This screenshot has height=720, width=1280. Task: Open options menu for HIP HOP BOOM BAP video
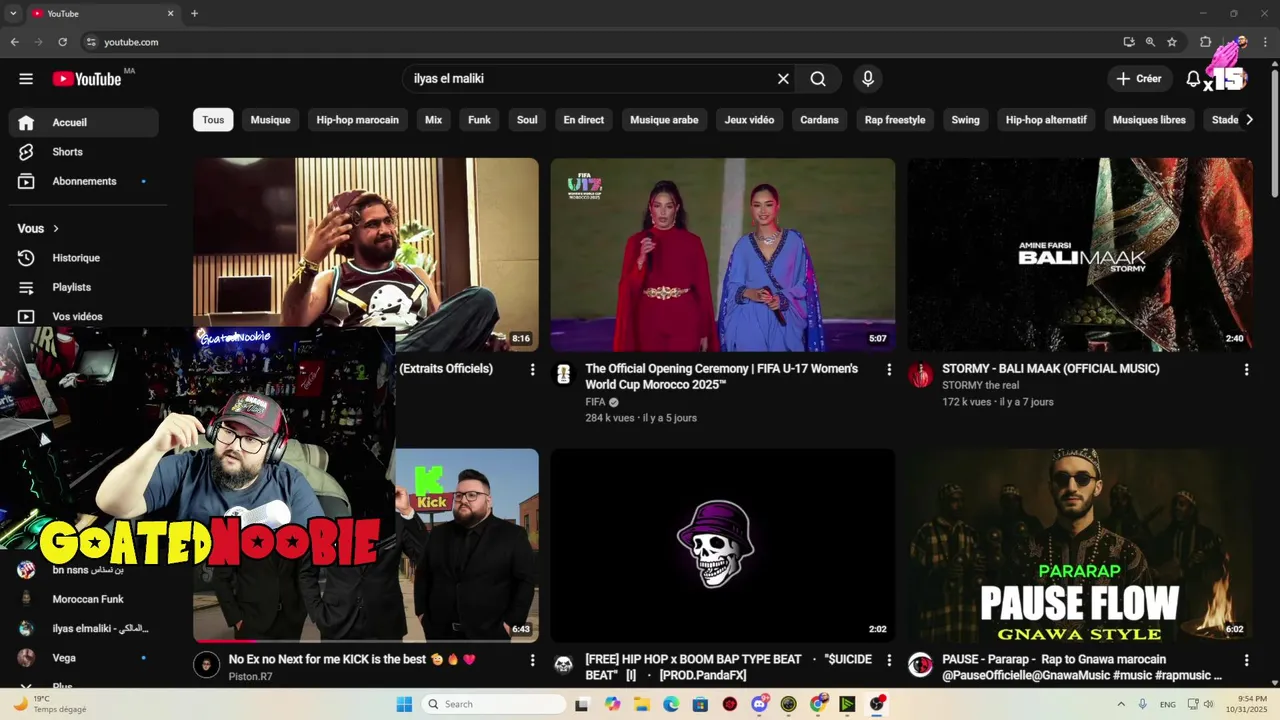click(889, 661)
